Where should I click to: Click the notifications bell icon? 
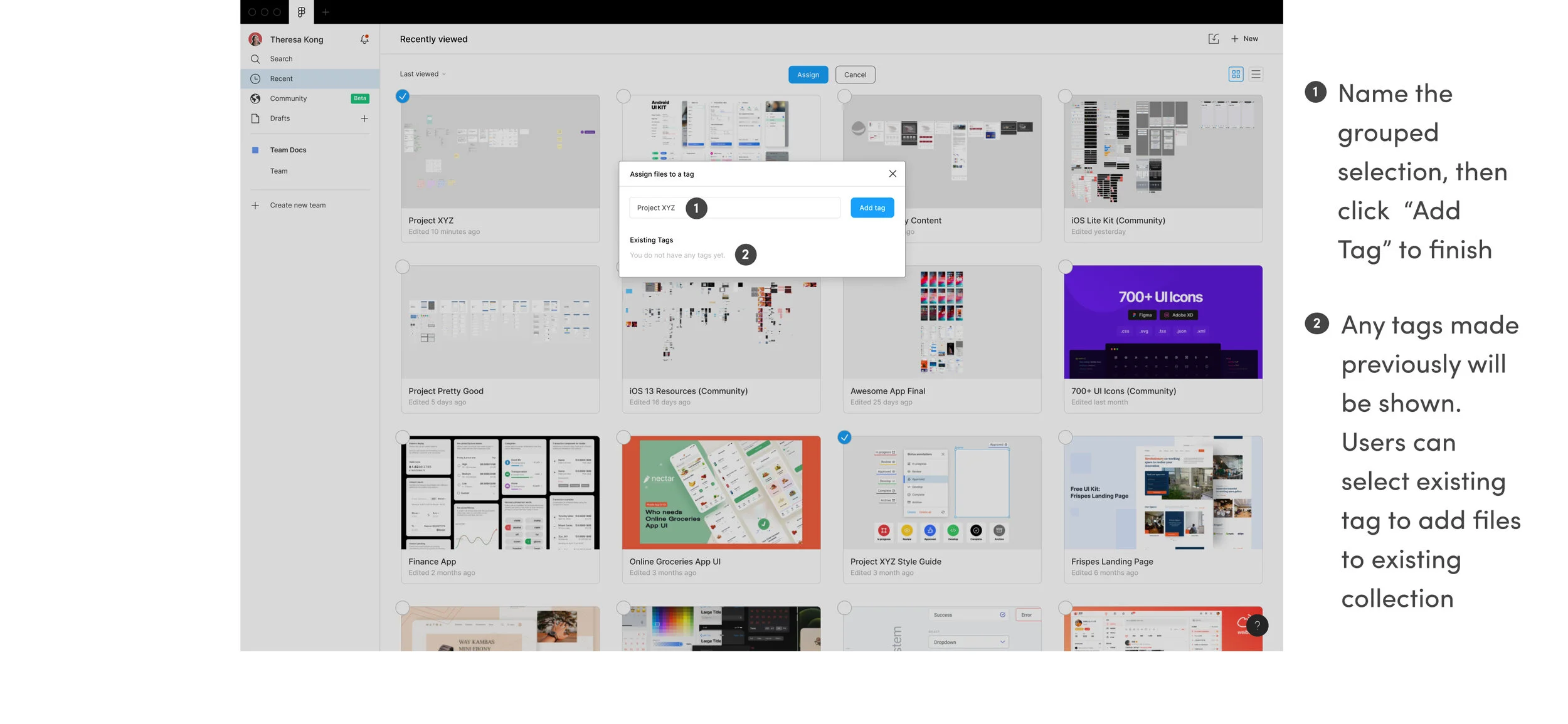[364, 39]
